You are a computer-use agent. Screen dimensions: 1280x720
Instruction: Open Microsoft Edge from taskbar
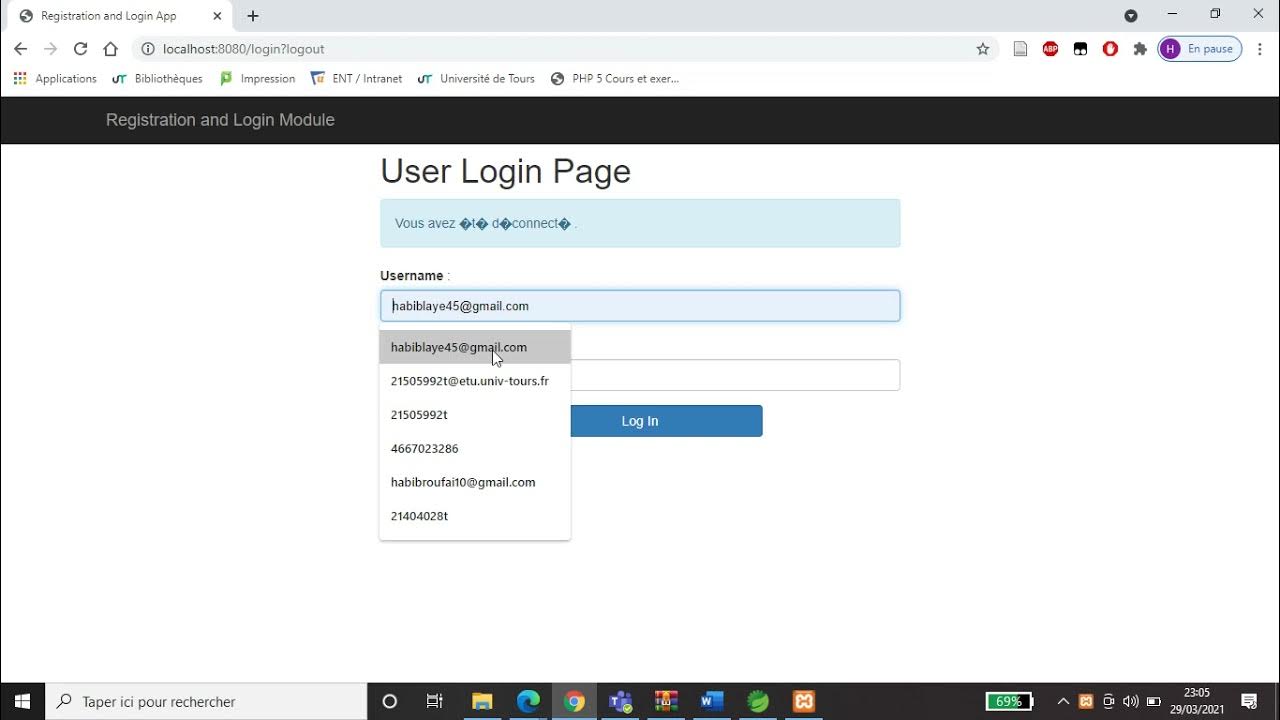click(528, 702)
